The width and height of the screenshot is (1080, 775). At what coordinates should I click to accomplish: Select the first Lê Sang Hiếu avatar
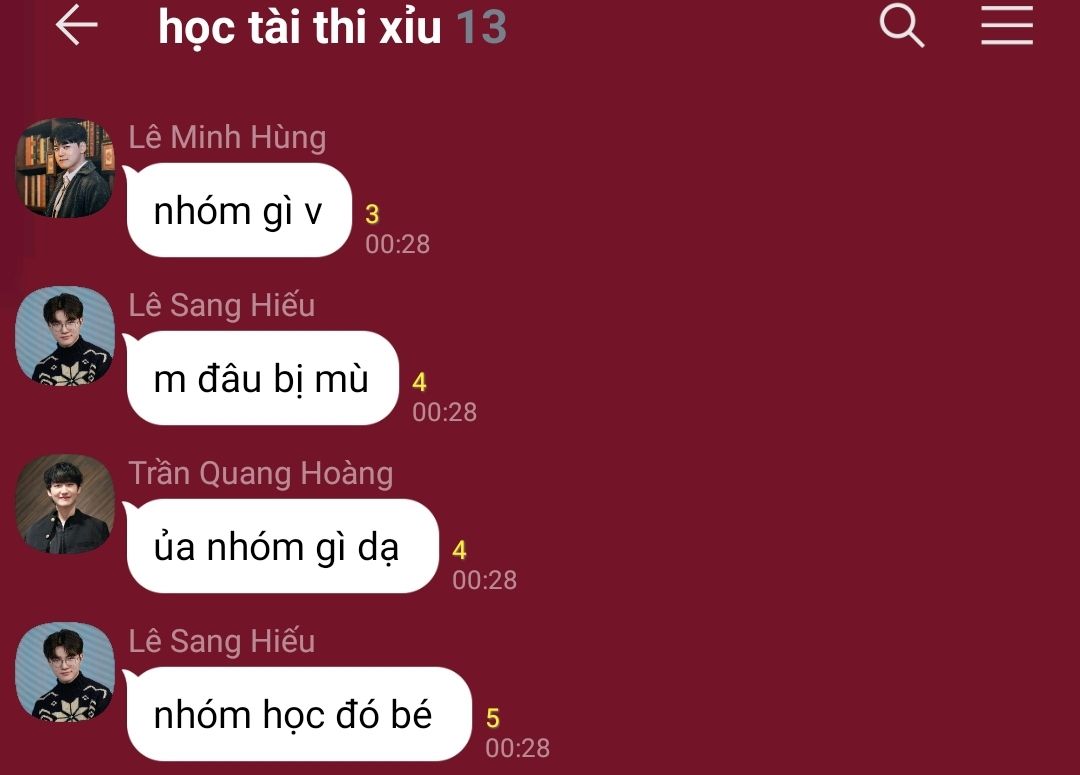pos(65,336)
